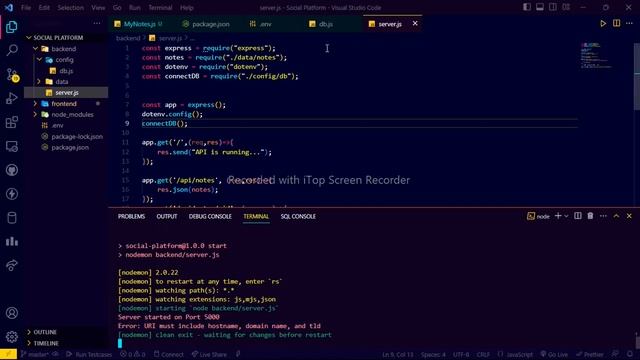Expand the data folder
Screen dimensions: 640x360
pyautogui.click(x=39, y=82)
